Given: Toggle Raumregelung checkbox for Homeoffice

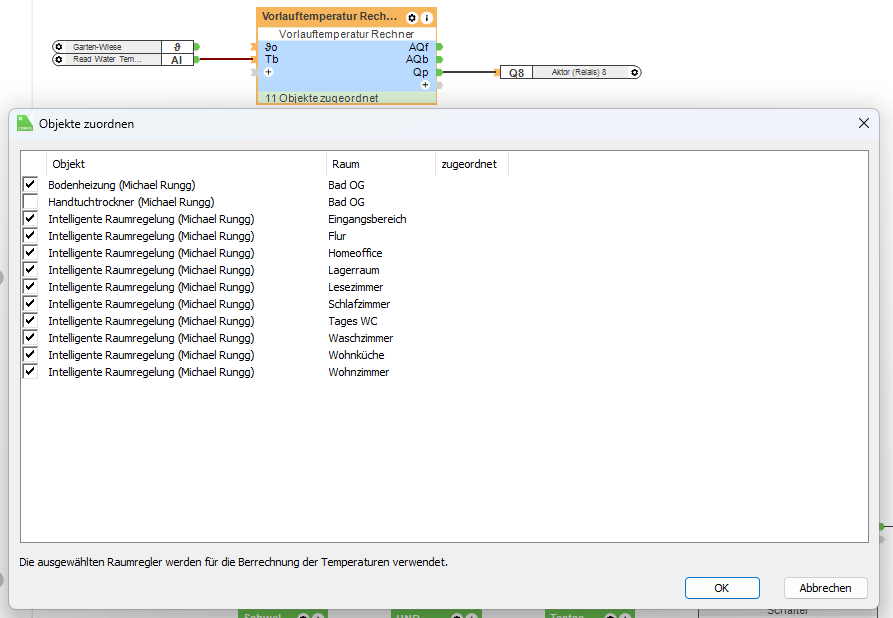Looking at the screenshot, I should pyautogui.click(x=30, y=253).
